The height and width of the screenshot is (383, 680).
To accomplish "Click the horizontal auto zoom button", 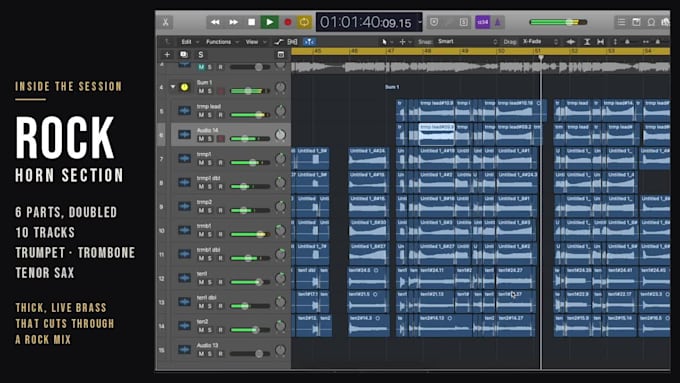I will tap(601, 42).
